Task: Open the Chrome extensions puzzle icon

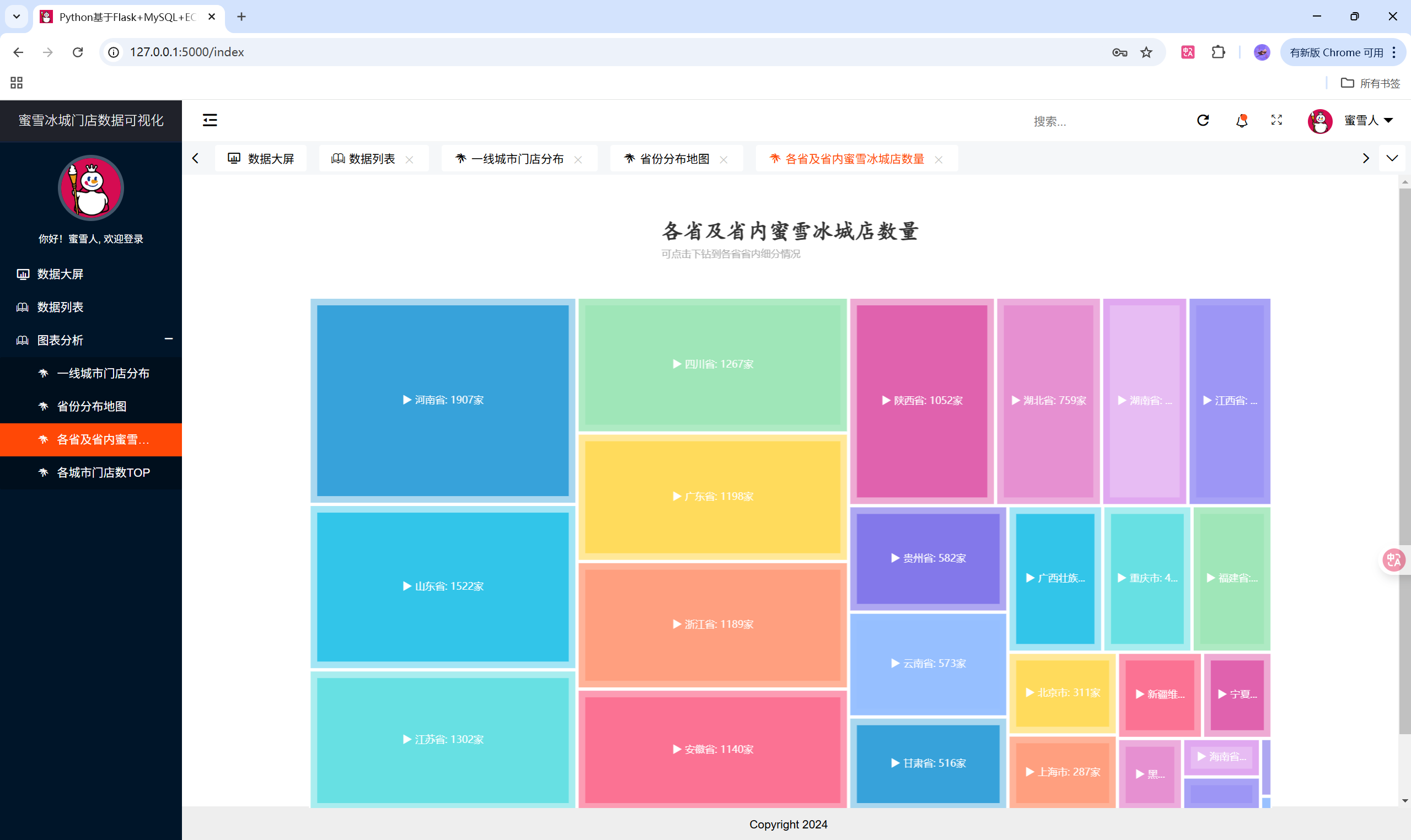Action: click(x=1218, y=52)
